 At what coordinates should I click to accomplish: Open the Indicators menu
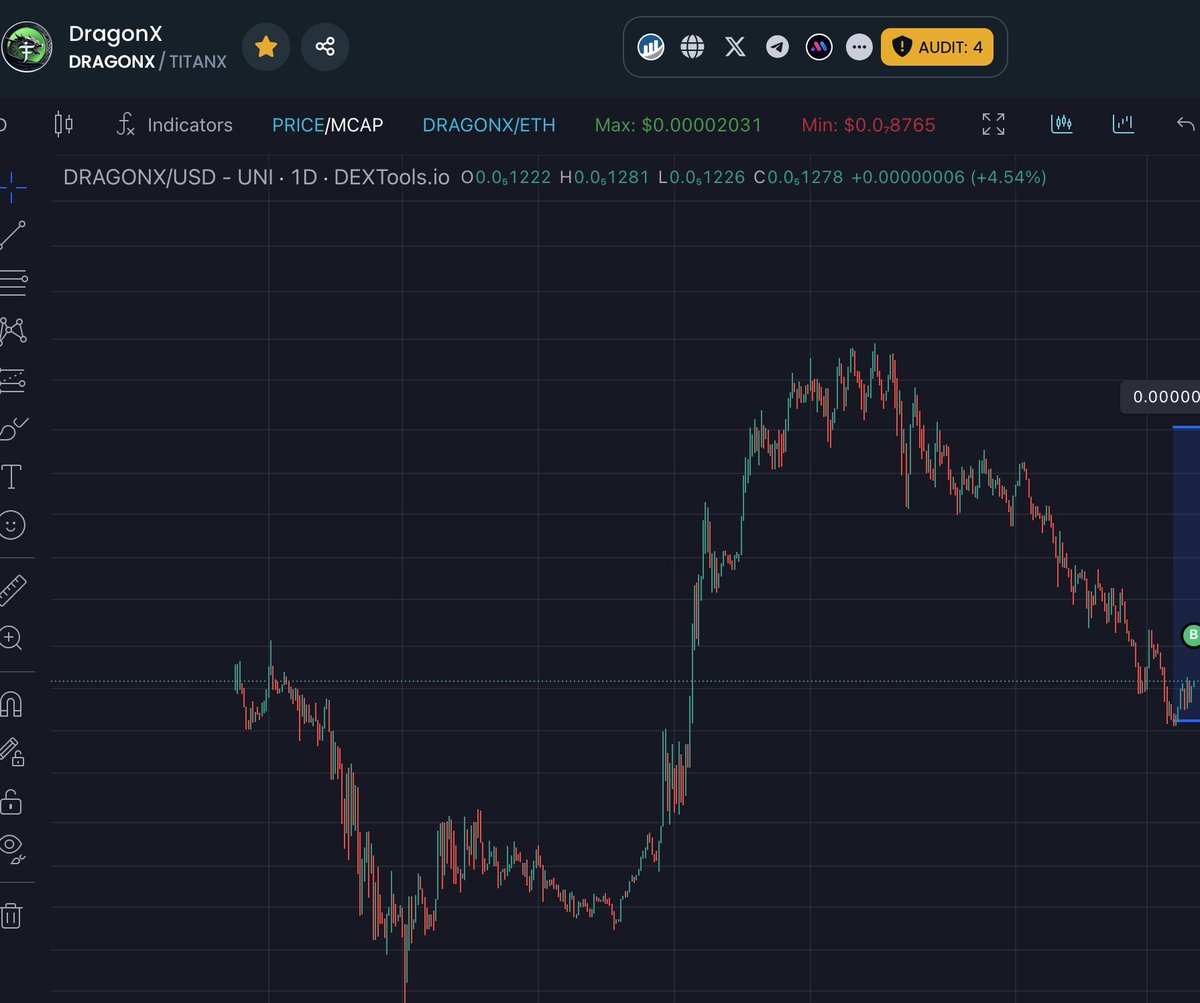point(175,125)
